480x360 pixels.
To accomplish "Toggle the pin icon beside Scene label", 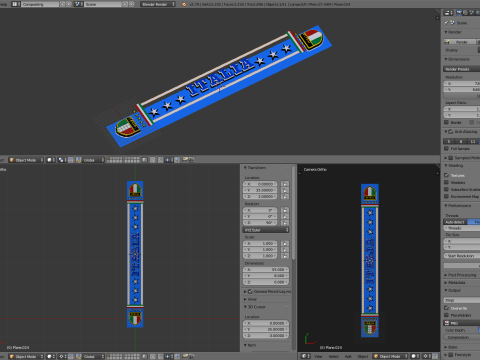I will click(446, 22).
